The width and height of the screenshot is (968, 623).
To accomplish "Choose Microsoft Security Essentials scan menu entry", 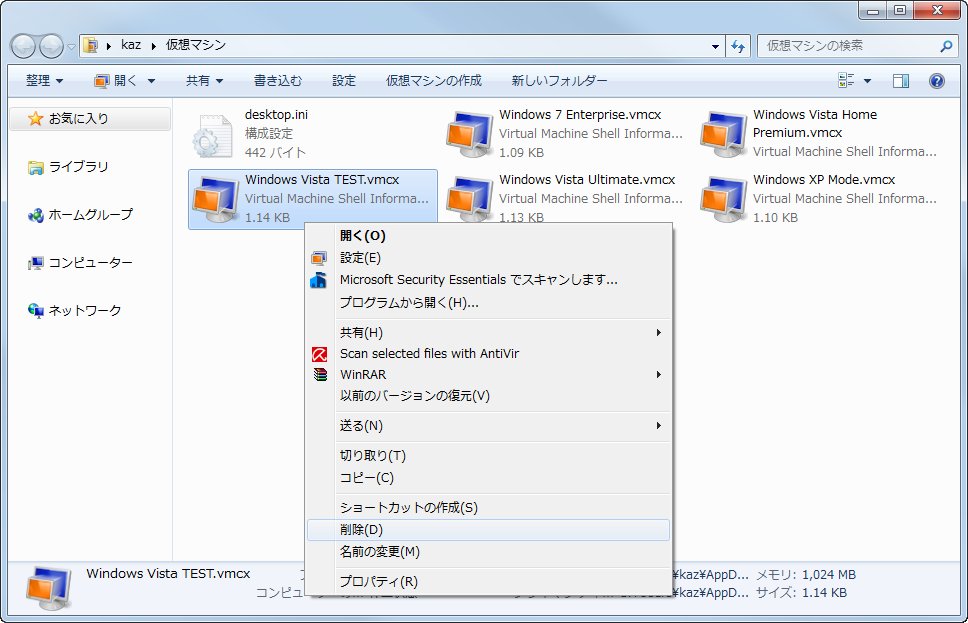I will pos(488,280).
